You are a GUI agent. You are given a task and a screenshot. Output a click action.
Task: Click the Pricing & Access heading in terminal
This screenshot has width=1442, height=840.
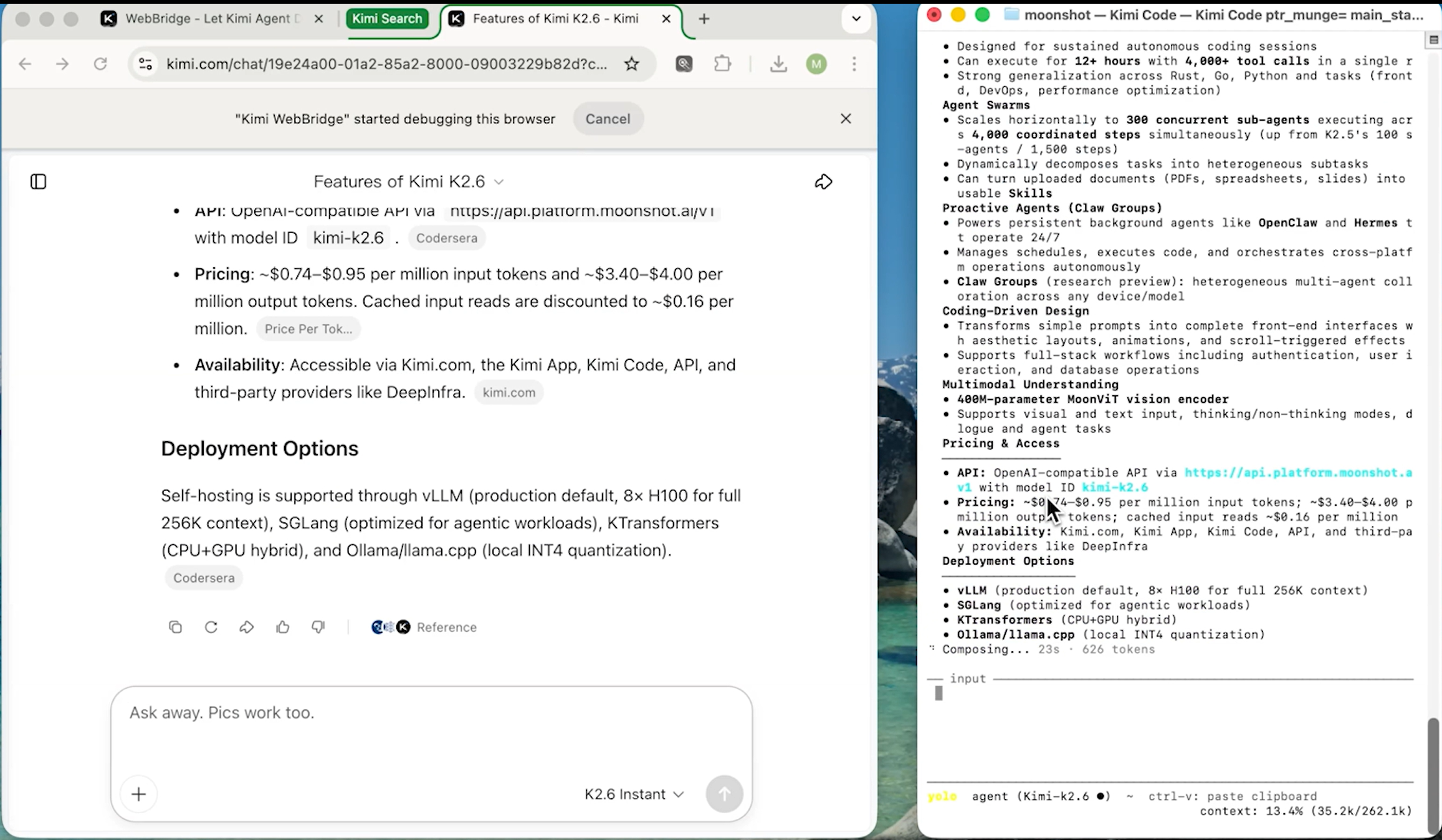(x=1001, y=444)
